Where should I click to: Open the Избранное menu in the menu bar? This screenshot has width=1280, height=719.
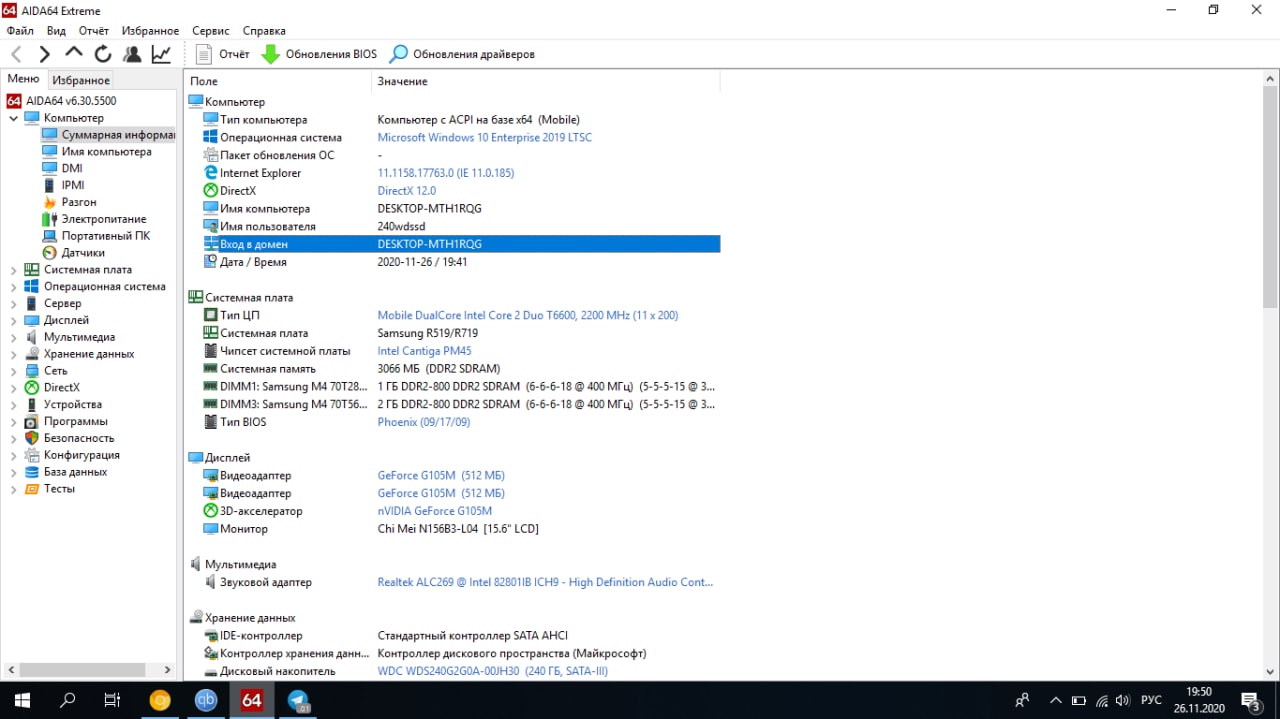click(150, 31)
